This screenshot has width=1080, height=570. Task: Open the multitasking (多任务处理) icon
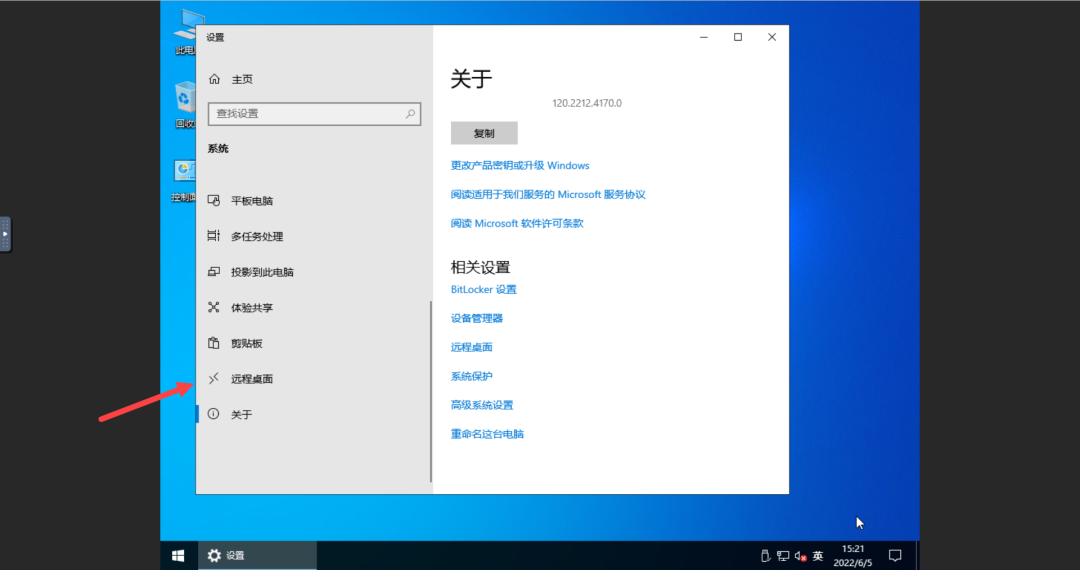(214, 236)
